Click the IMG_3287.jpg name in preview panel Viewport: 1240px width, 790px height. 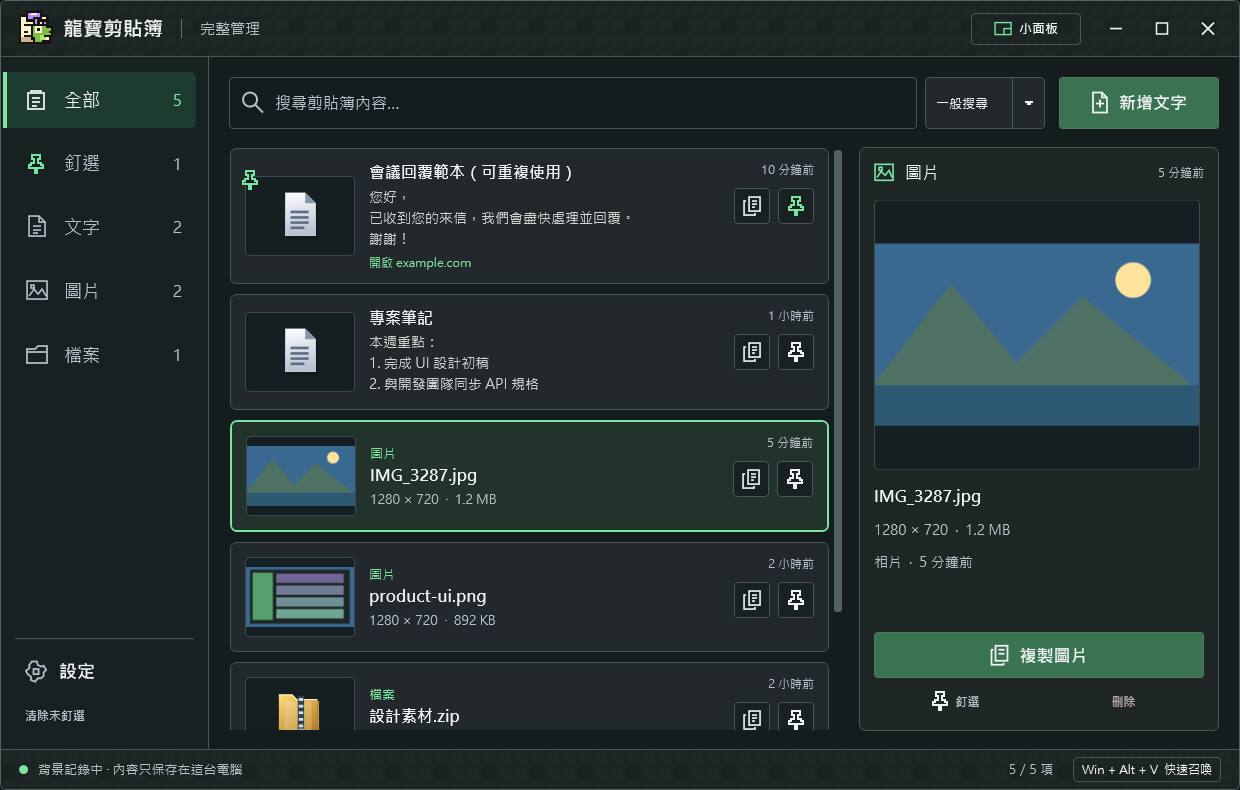coord(927,496)
